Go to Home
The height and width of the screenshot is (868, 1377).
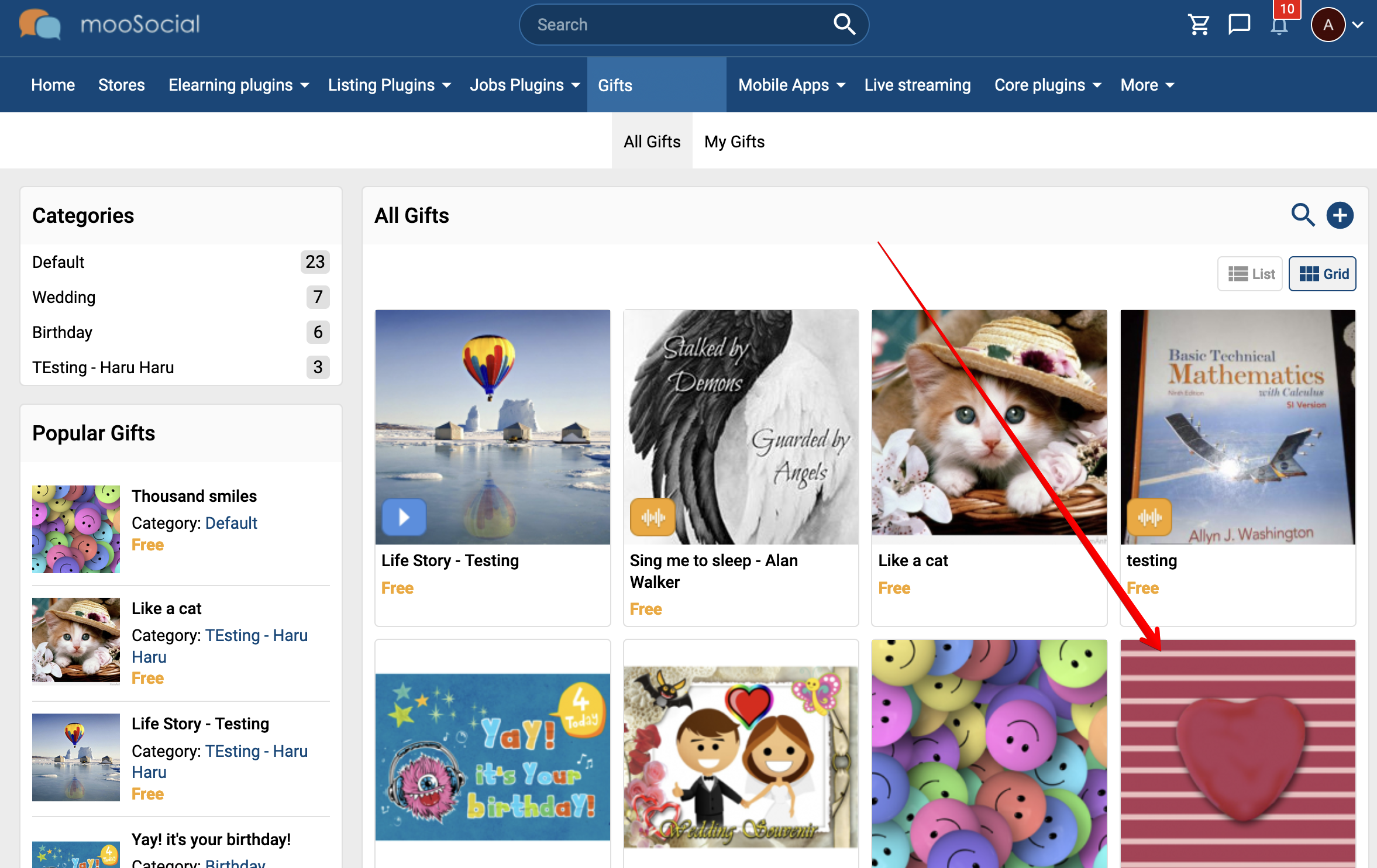click(x=53, y=85)
